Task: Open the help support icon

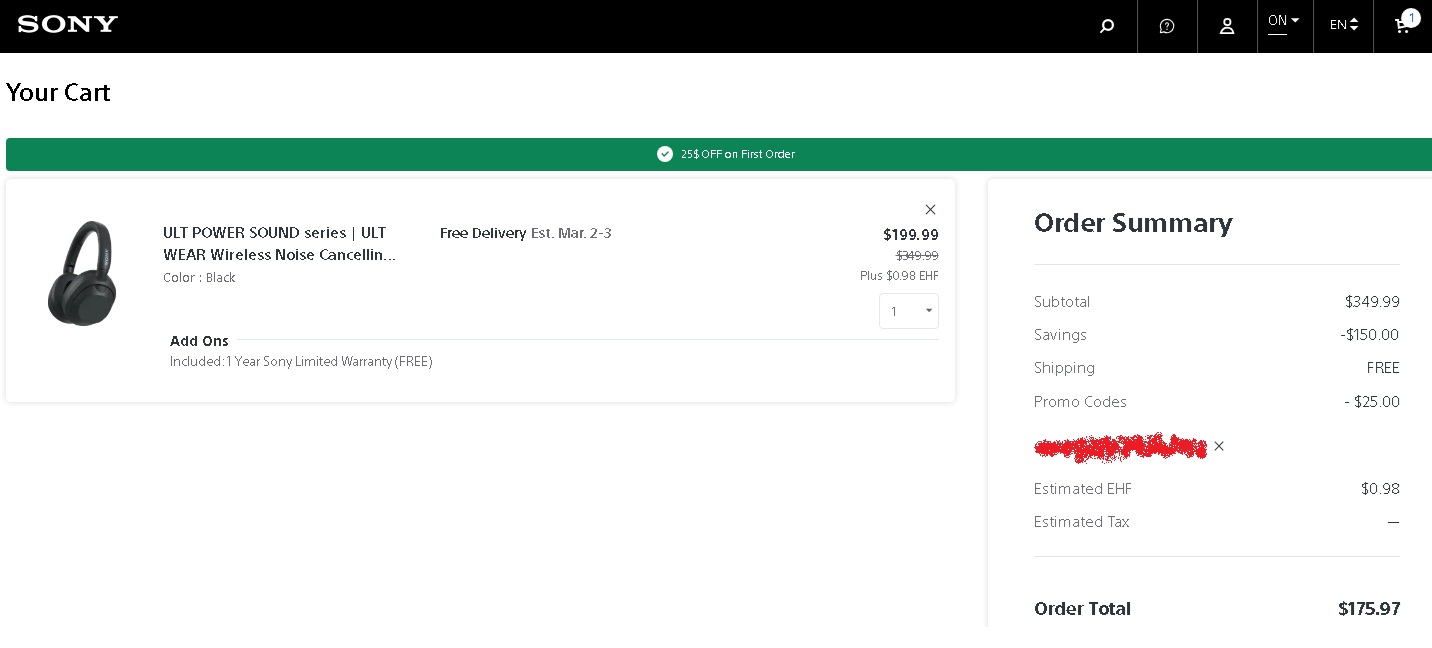Action: (x=1167, y=26)
